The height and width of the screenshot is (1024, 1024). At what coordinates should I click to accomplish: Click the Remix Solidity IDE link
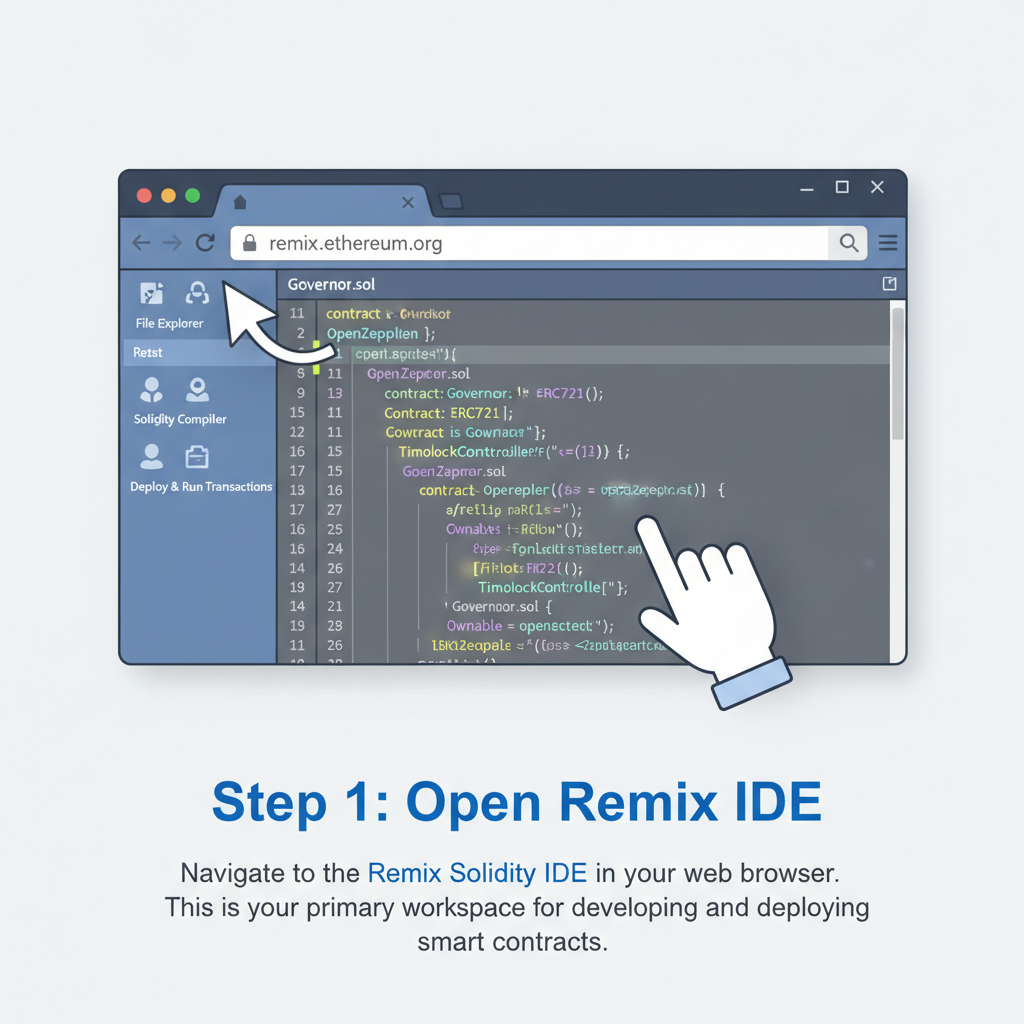click(477, 873)
